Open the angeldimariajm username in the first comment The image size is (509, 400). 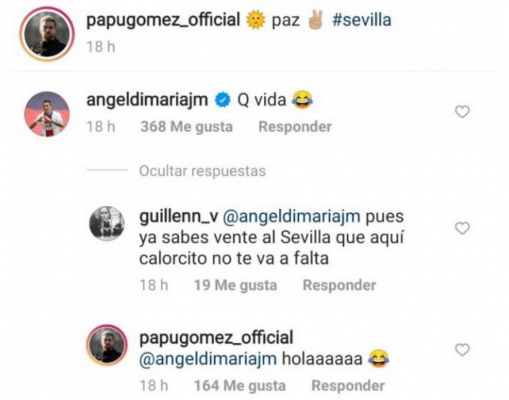point(147,100)
